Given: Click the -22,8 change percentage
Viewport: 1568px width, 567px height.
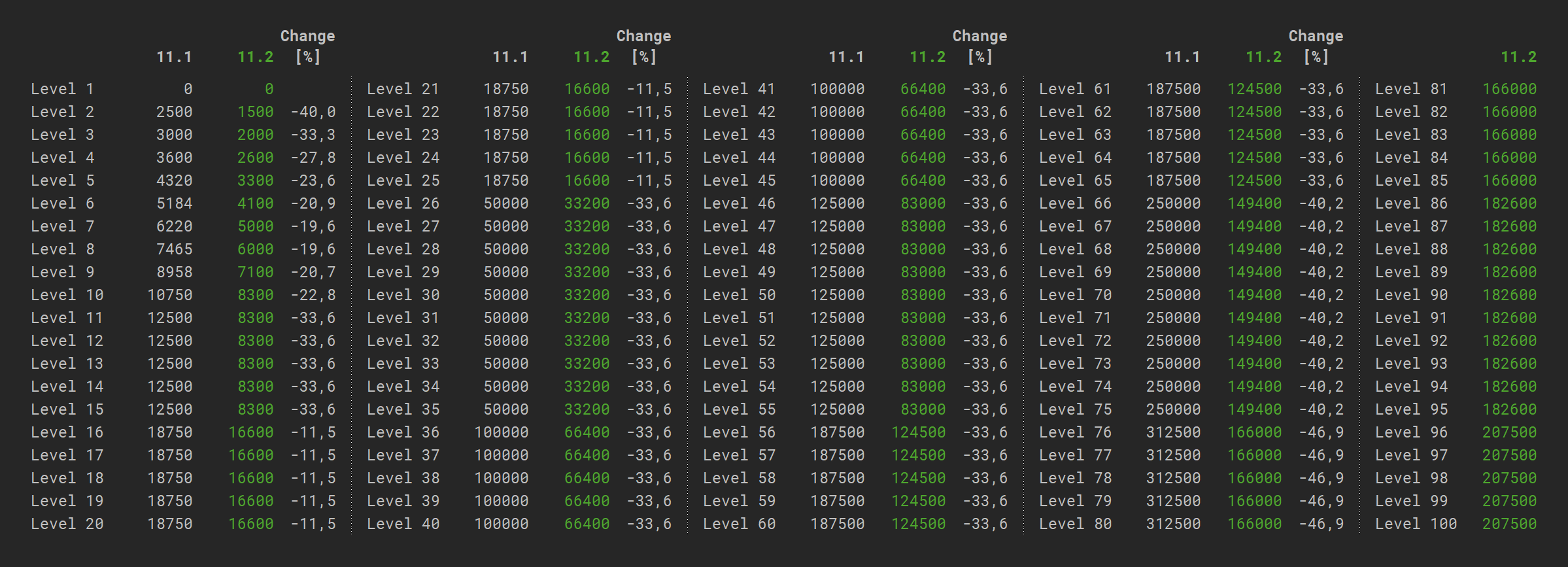Looking at the screenshot, I should click(x=313, y=295).
